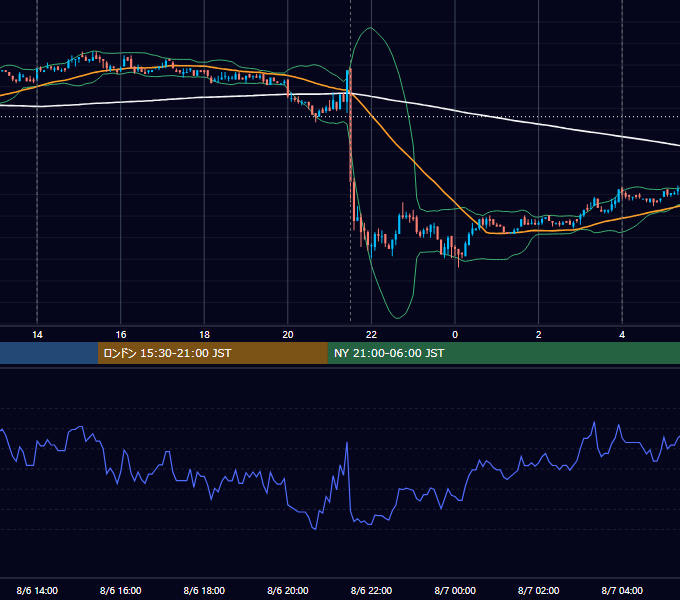Click the 22 hour axis label
Screen dimensions: 680x600
coord(371,335)
